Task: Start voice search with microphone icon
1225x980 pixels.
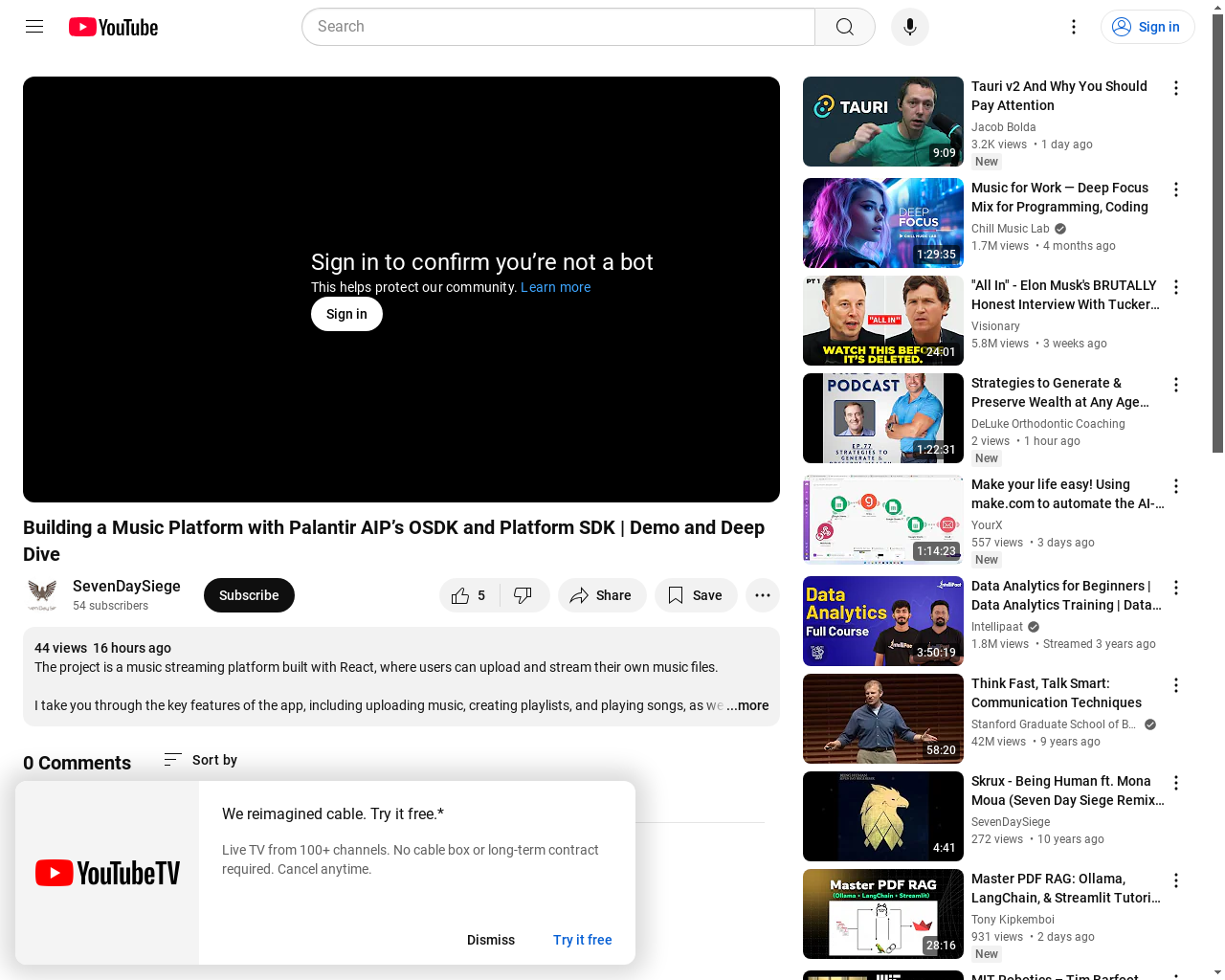Action: pyautogui.click(x=910, y=27)
